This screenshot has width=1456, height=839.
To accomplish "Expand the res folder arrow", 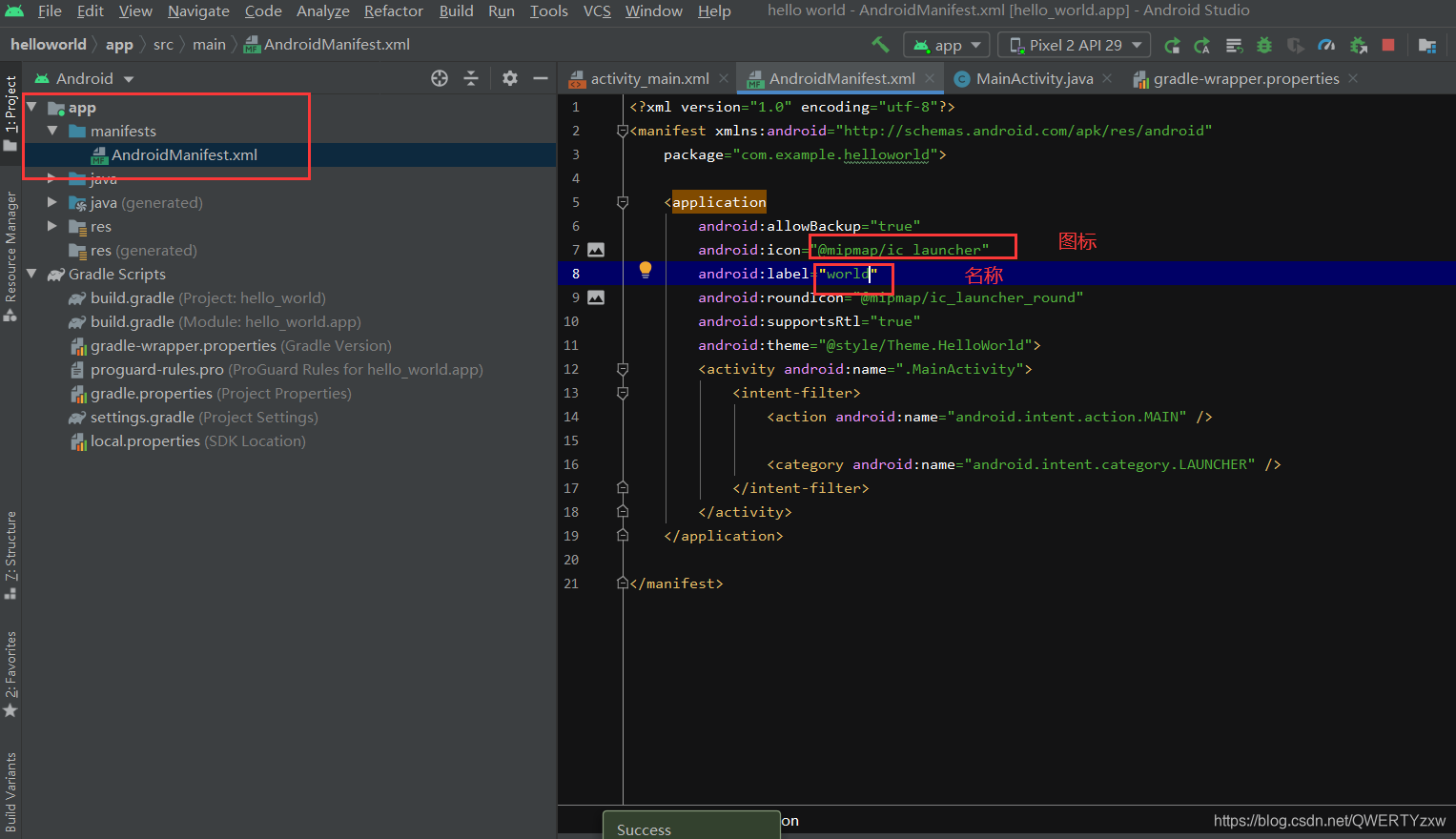I will (x=52, y=226).
